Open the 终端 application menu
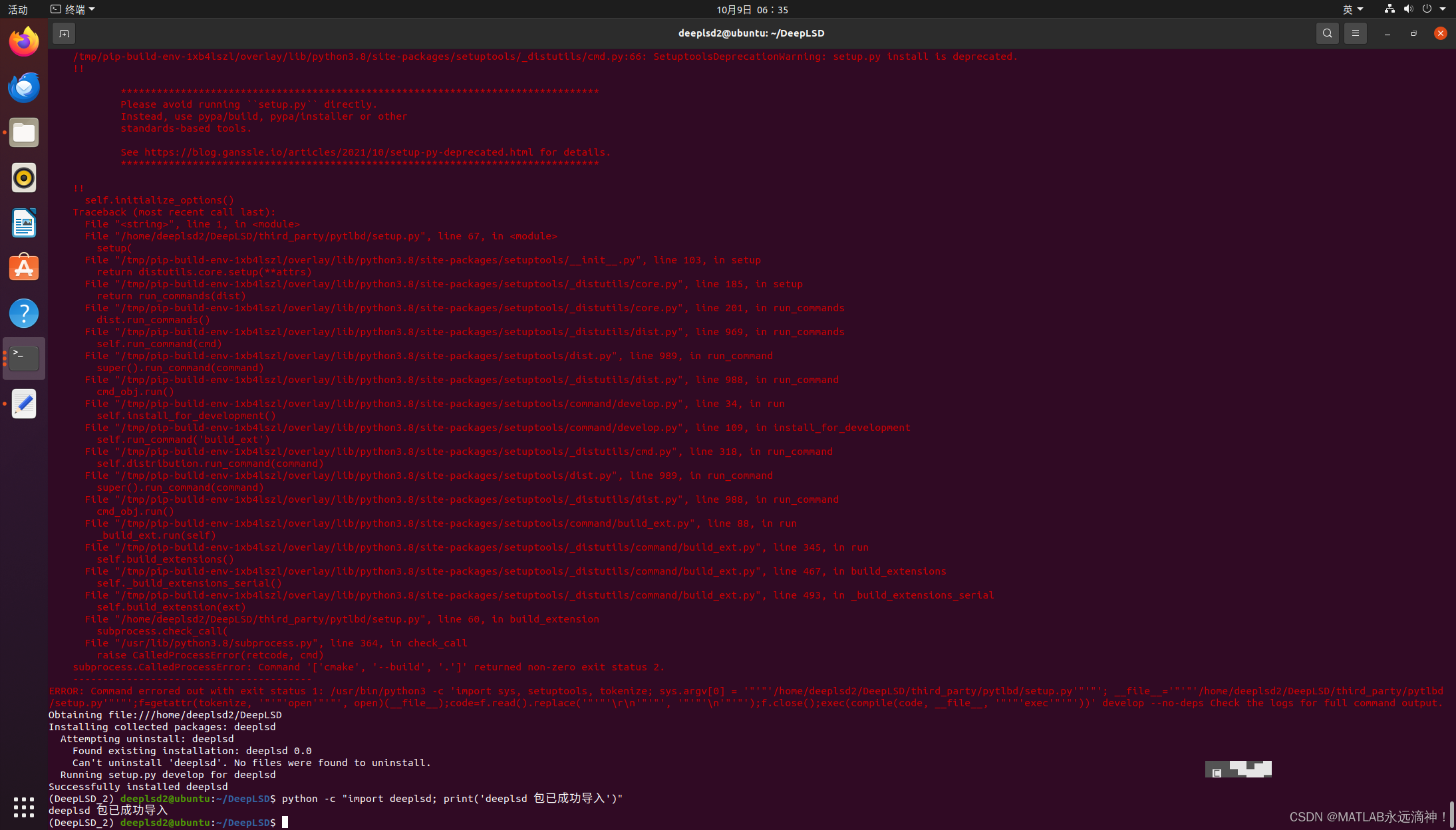1456x830 pixels. 73,9
